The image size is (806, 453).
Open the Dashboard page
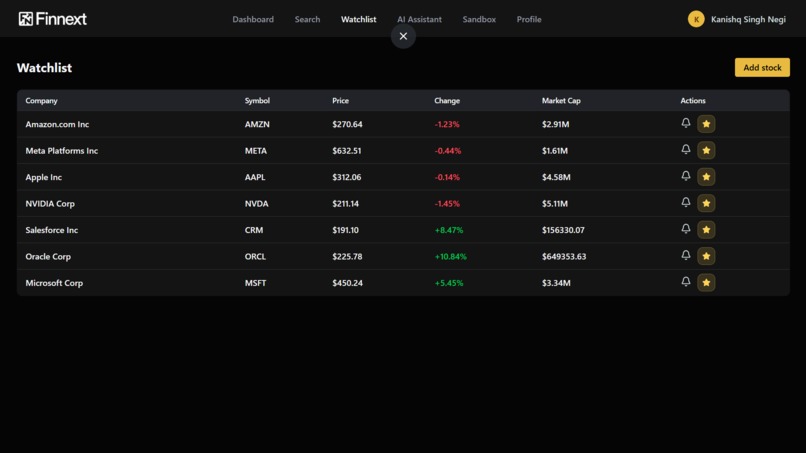tap(253, 19)
